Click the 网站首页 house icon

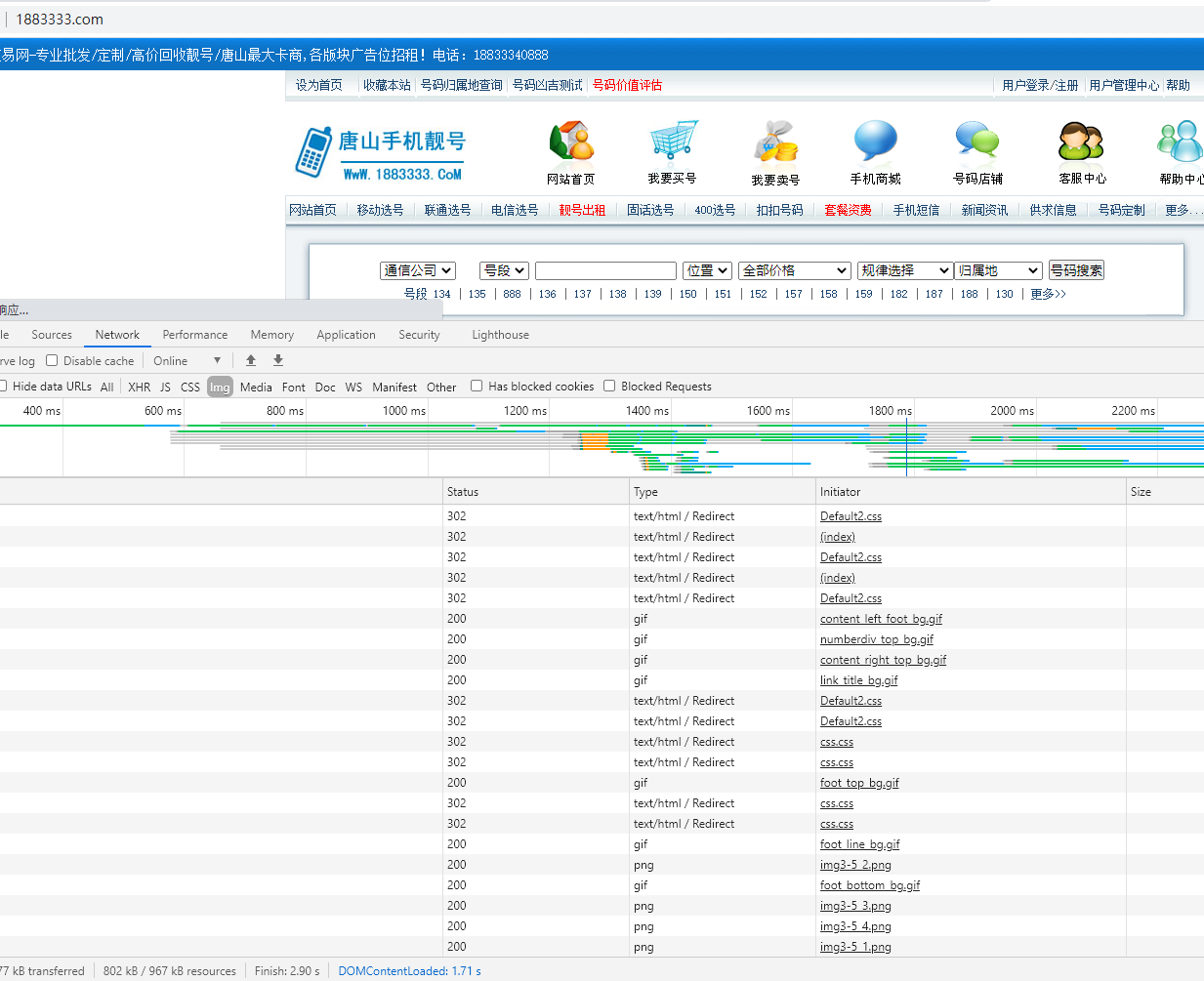click(571, 142)
